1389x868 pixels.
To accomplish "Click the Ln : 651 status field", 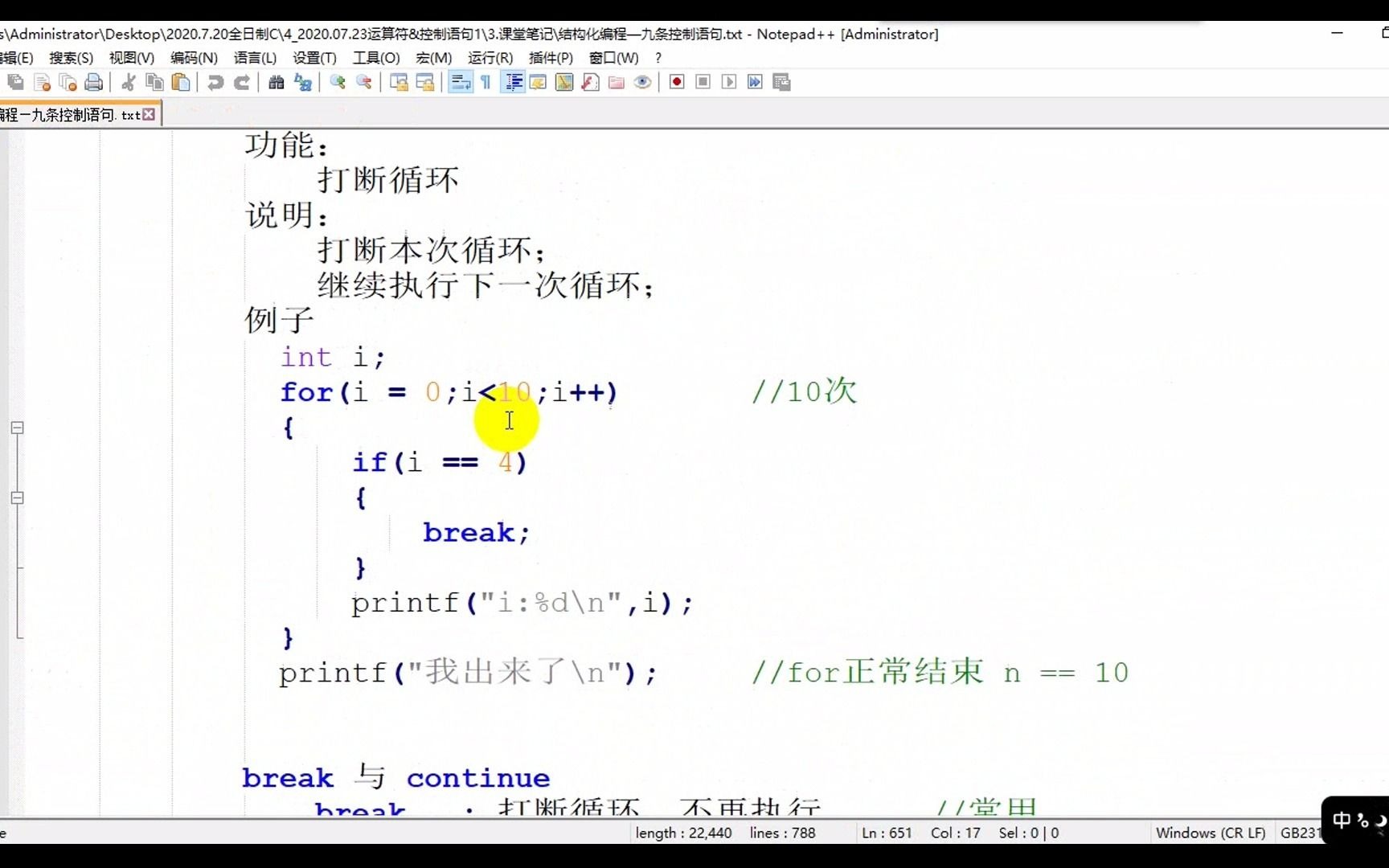I will click(887, 833).
